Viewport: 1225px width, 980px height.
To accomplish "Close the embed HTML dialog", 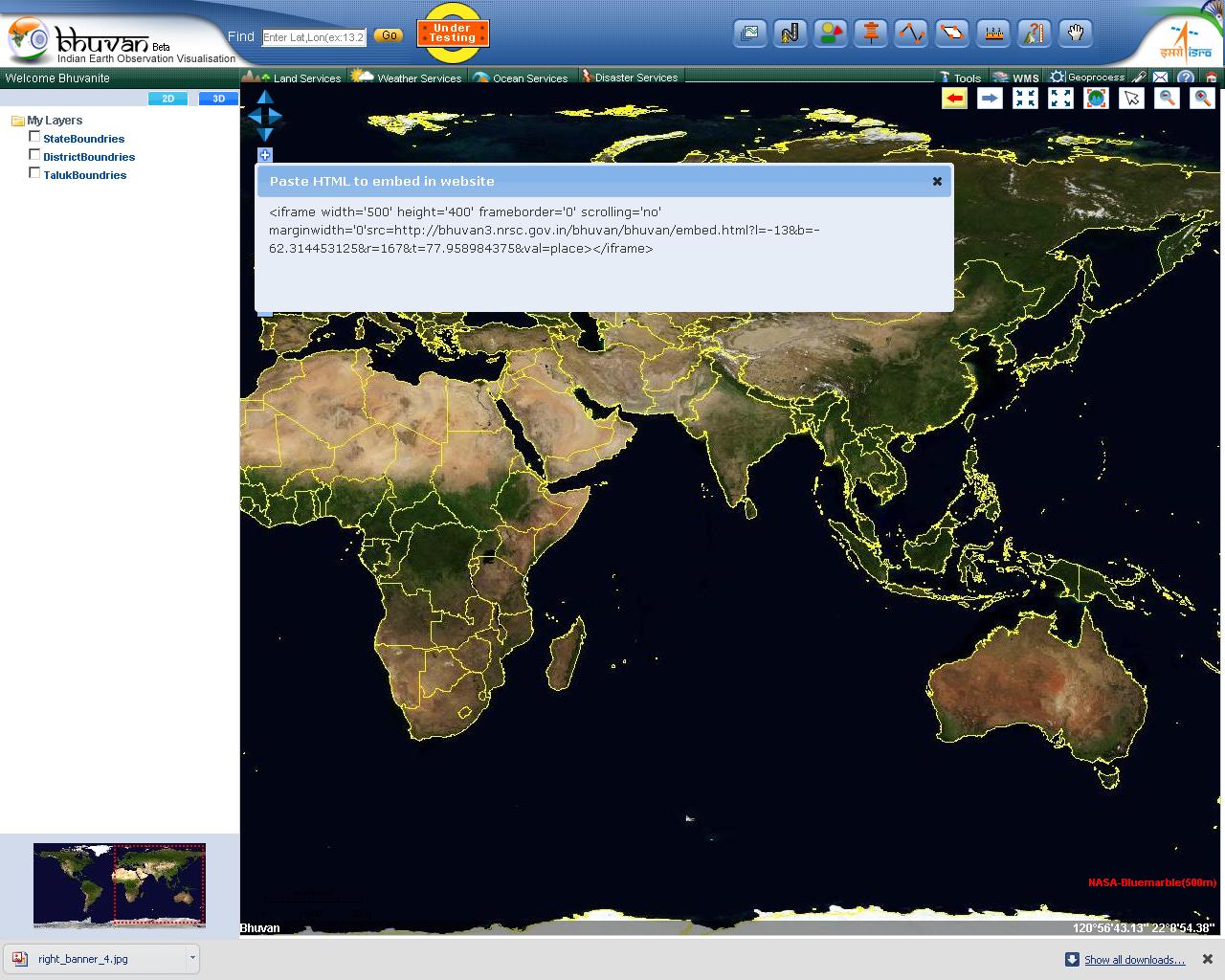I will [x=937, y=181].
